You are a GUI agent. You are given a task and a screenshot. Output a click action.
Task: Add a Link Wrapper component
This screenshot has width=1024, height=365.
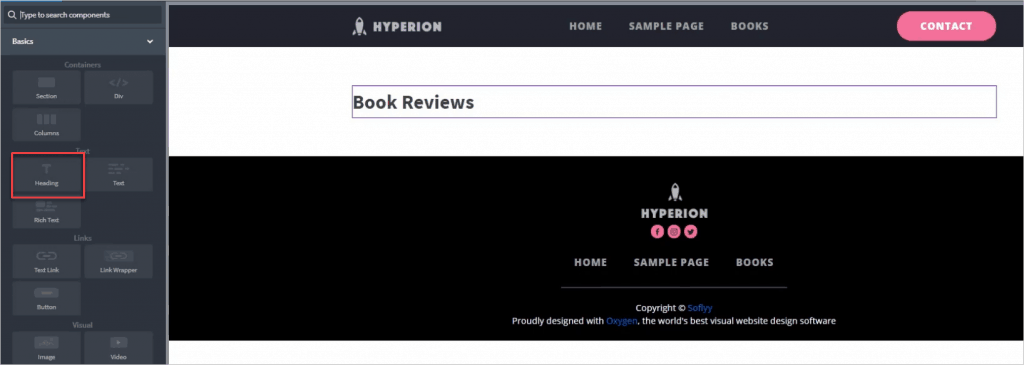pyautogui.click(x=118, y=262)
